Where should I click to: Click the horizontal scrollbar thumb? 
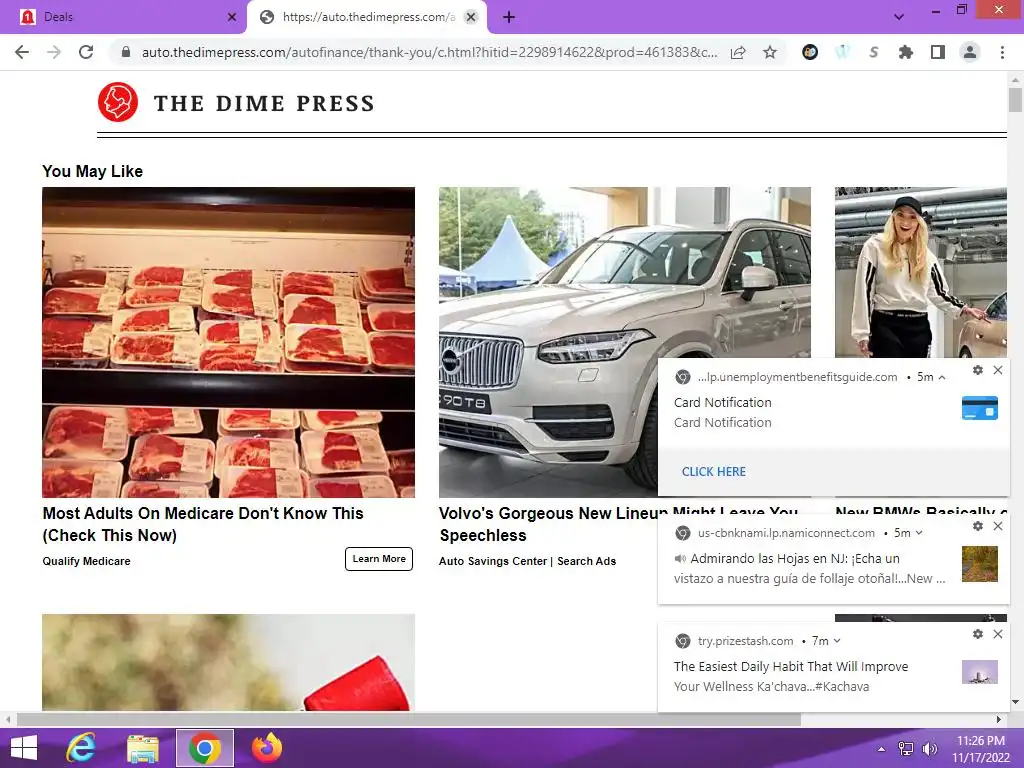(x=409, y=720)
